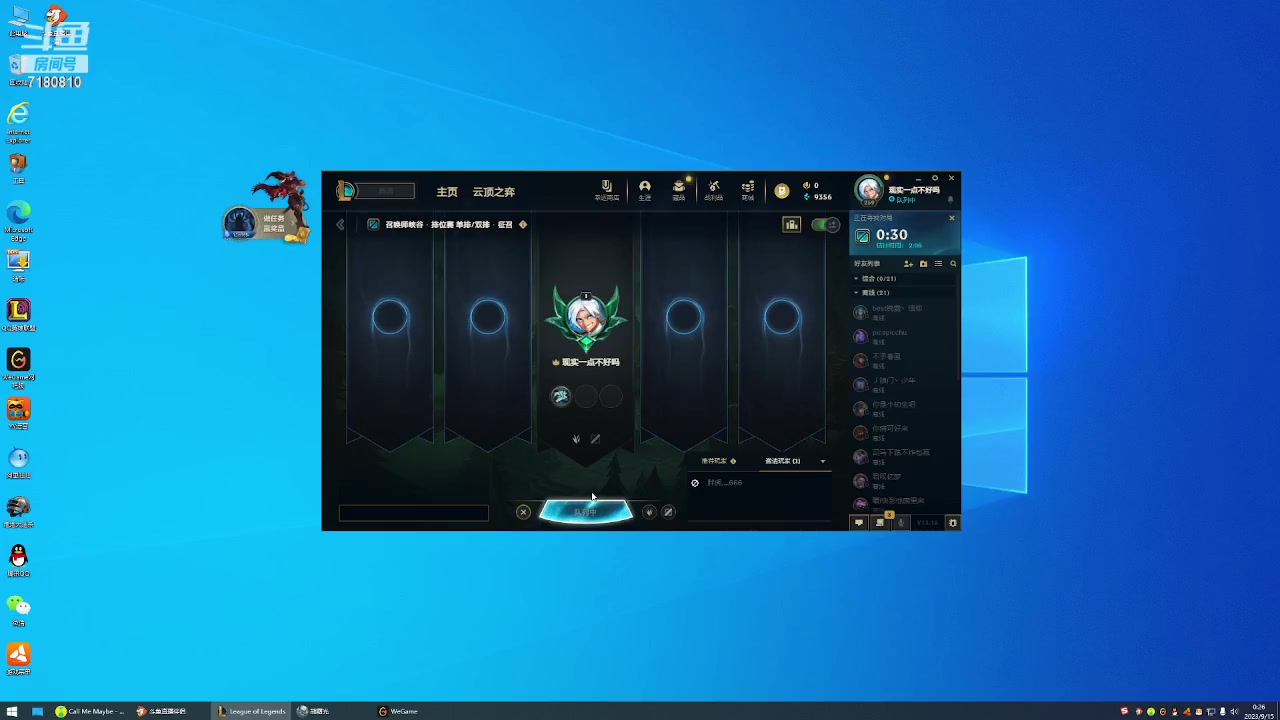Open friends list view options icon
This screenshot has height=720, width=1280.
click(x=938, y=264)
